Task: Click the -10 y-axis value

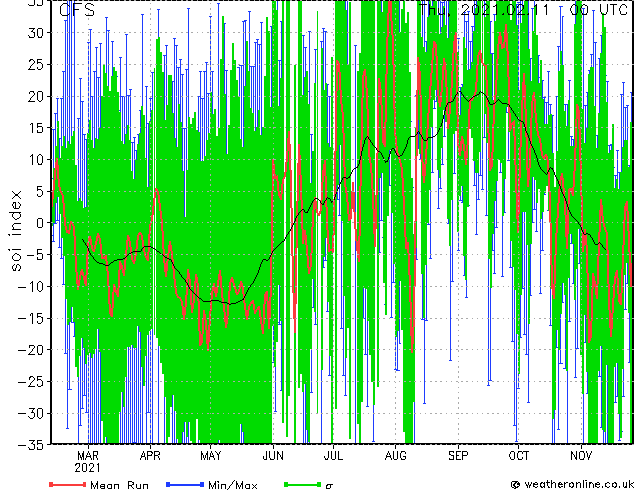Action: click(x=32, y=287)
